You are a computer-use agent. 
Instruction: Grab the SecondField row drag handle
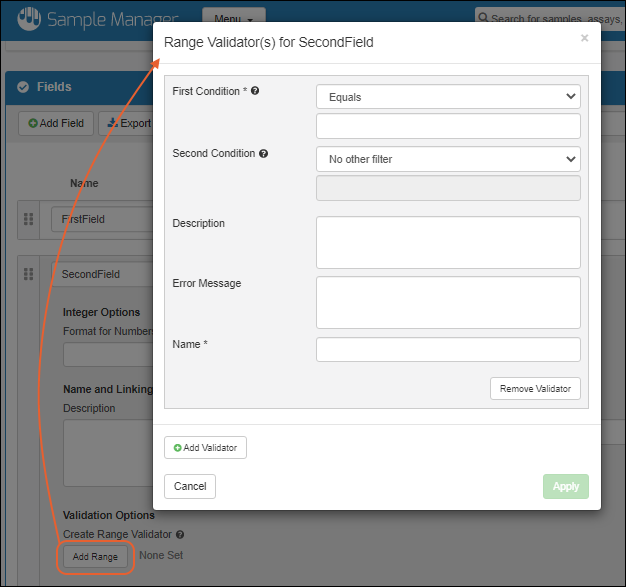coord(28,274)
